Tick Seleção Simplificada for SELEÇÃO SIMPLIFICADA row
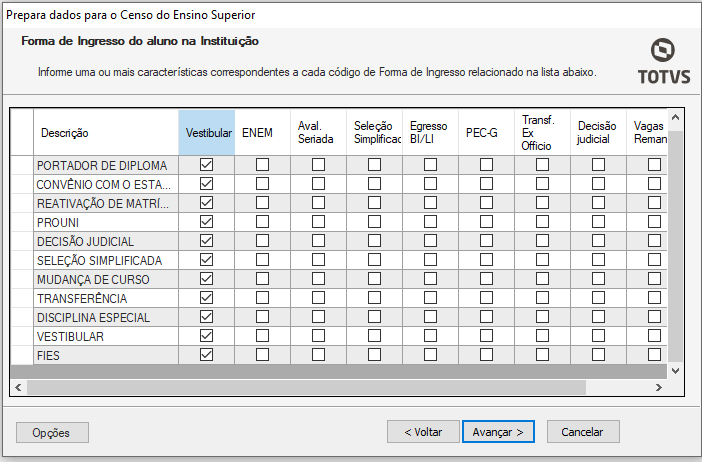Screen dimensions: 702x462 coord(374,260)
